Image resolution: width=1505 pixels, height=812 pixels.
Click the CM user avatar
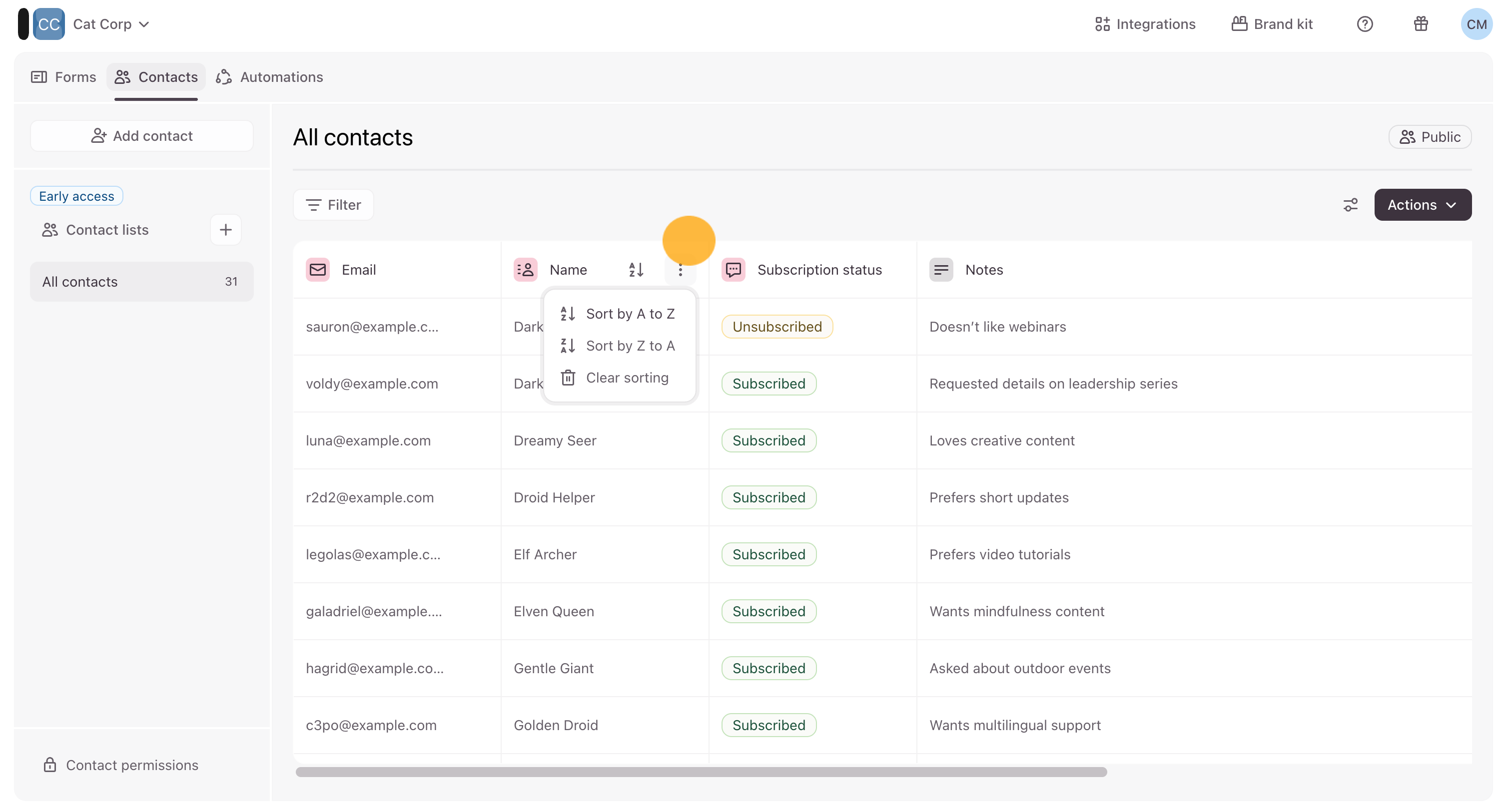pos(1476,24)
